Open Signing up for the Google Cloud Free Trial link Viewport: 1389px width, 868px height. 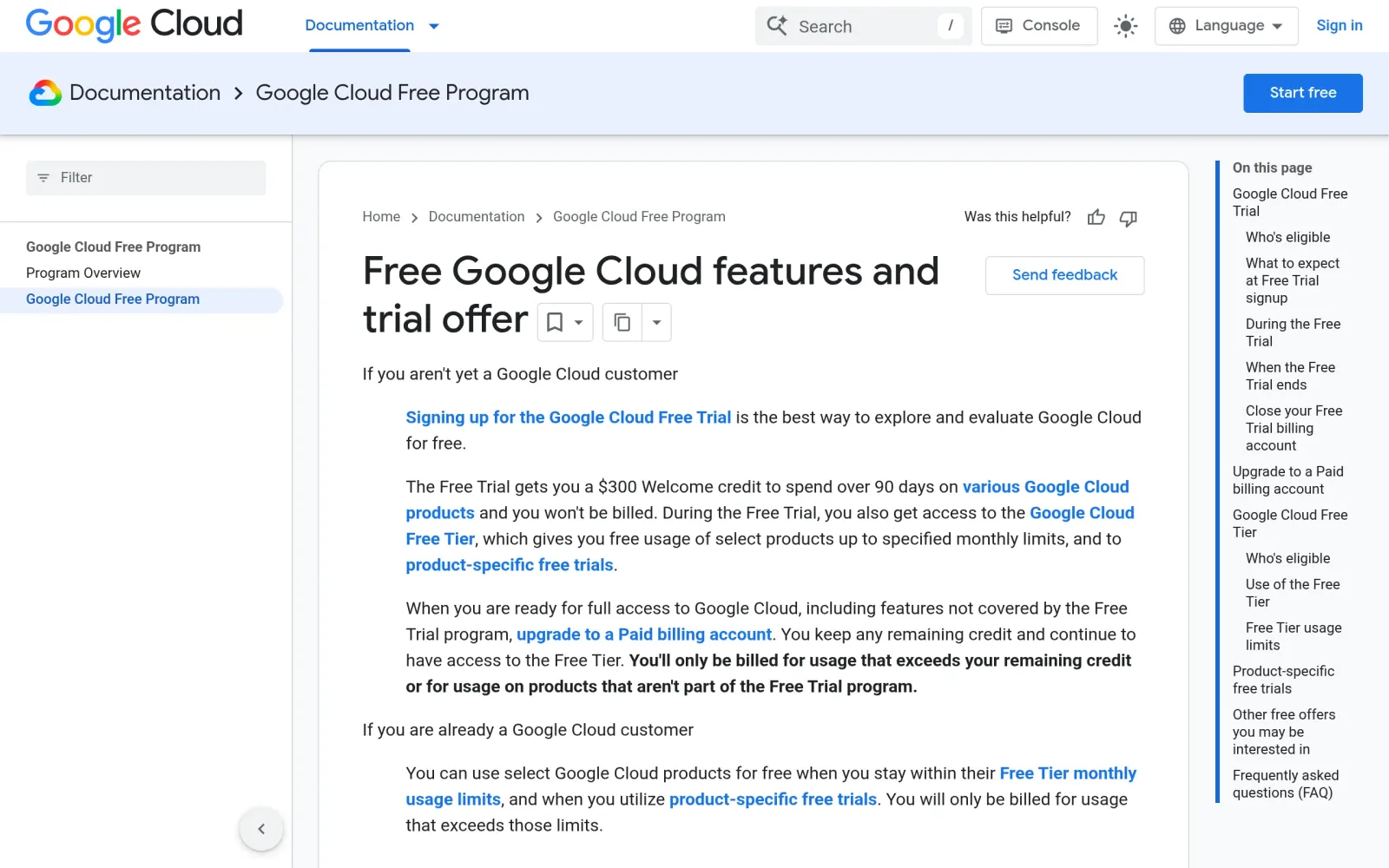(569, 418)
